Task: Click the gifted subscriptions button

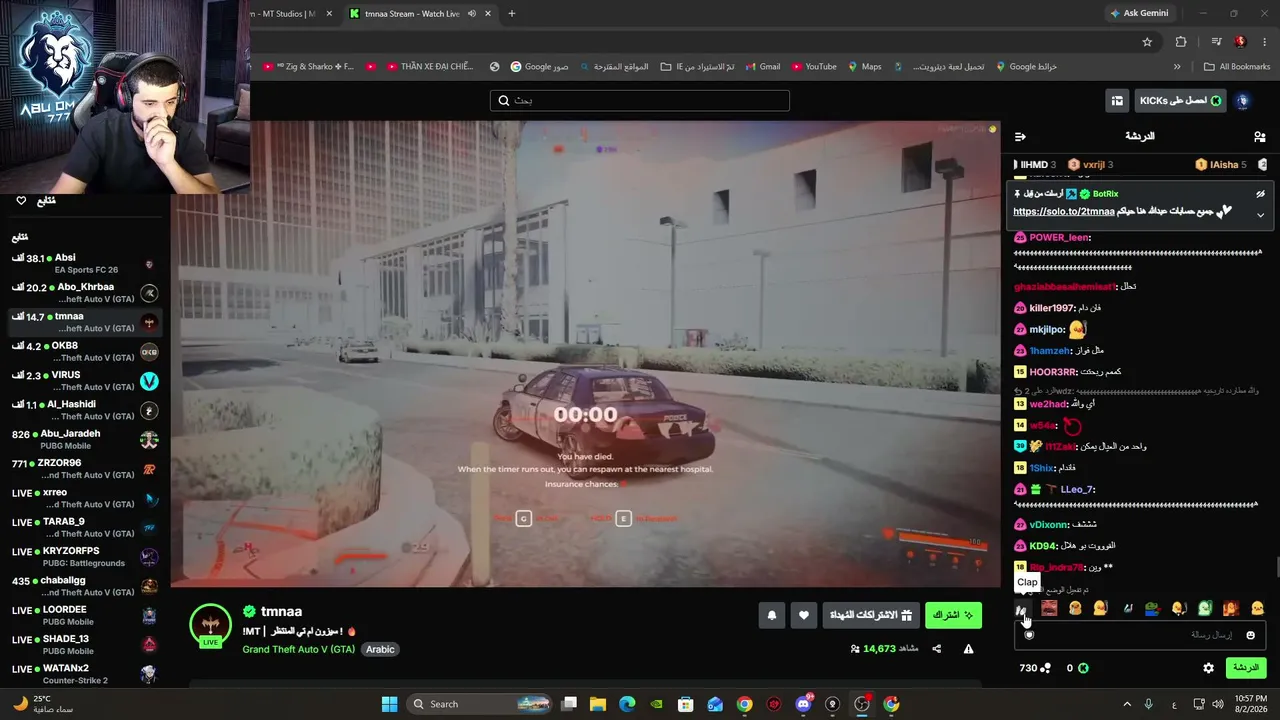Action: tap(871, 615)
